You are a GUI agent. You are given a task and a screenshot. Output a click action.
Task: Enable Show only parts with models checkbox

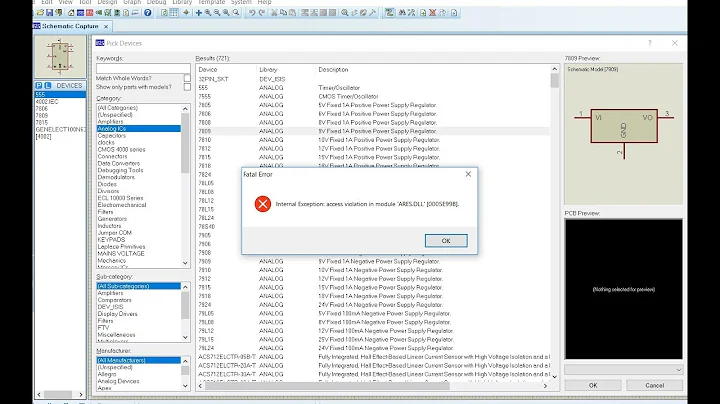[x=187, y=87]
